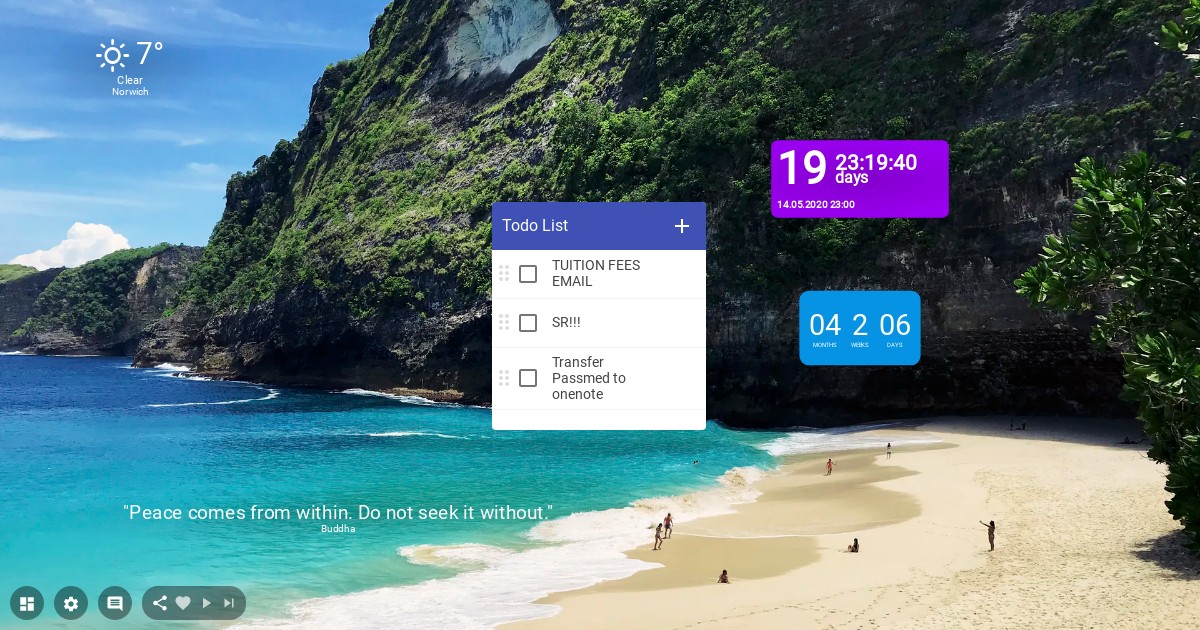
Task: Click the feedback comment bubble icon
Action: [115, 603]
